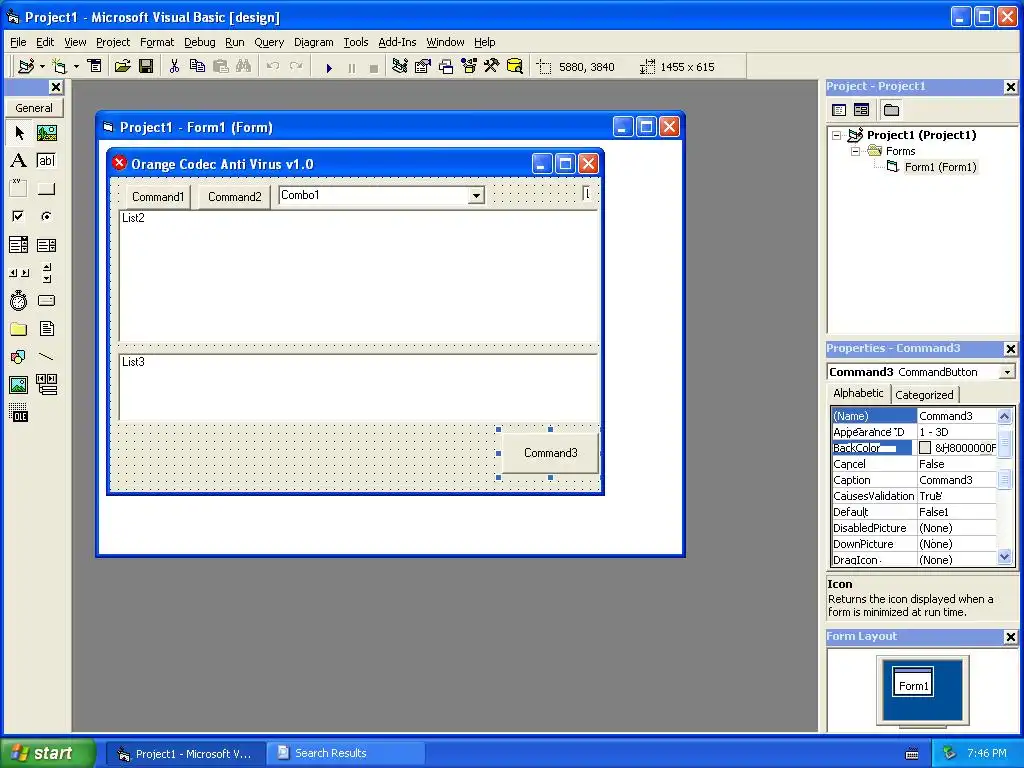Expand the Combo1 dropdown arrow on the form
1024x768 pixels.
[x=477, y=195]
